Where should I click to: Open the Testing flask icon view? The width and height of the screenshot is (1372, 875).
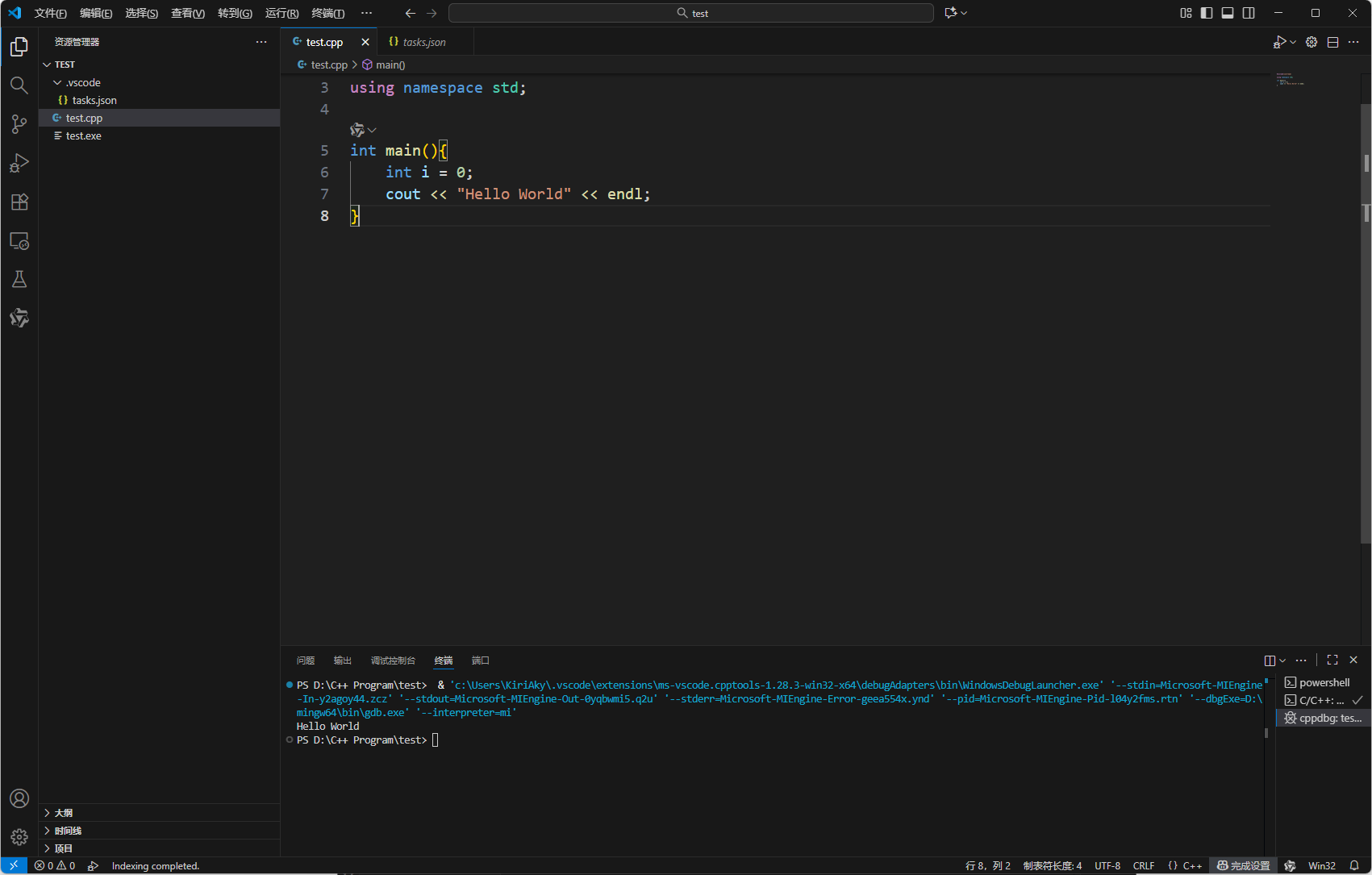pos(19,279)
